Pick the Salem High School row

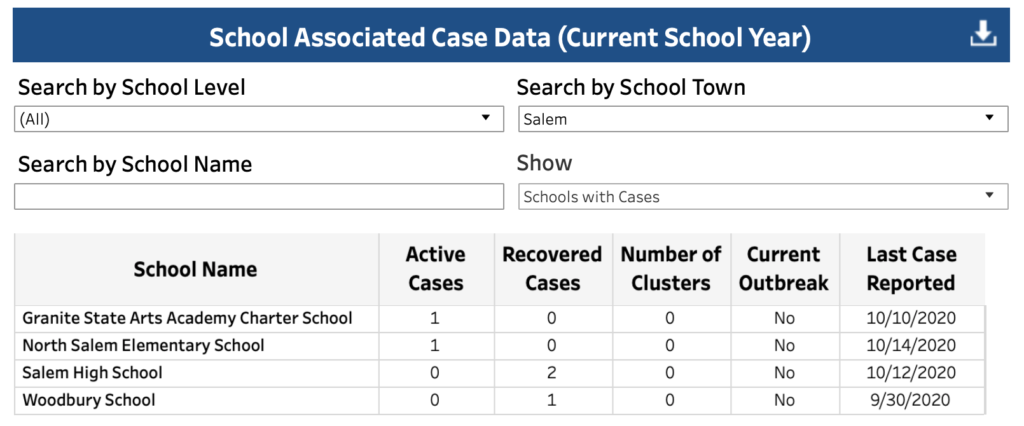click(x=500, y=373)
